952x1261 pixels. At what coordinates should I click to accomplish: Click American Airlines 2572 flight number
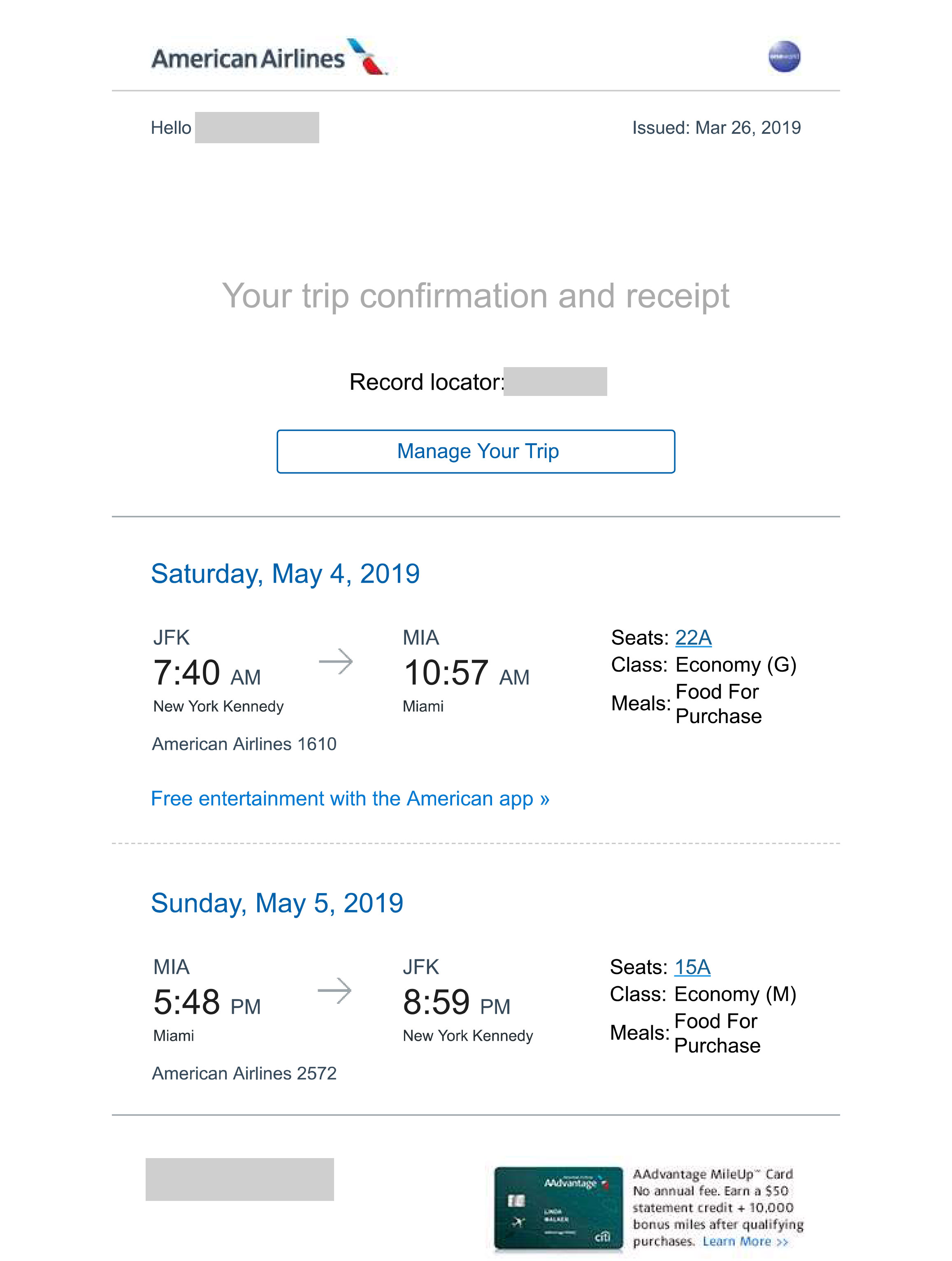(244, 1073)
